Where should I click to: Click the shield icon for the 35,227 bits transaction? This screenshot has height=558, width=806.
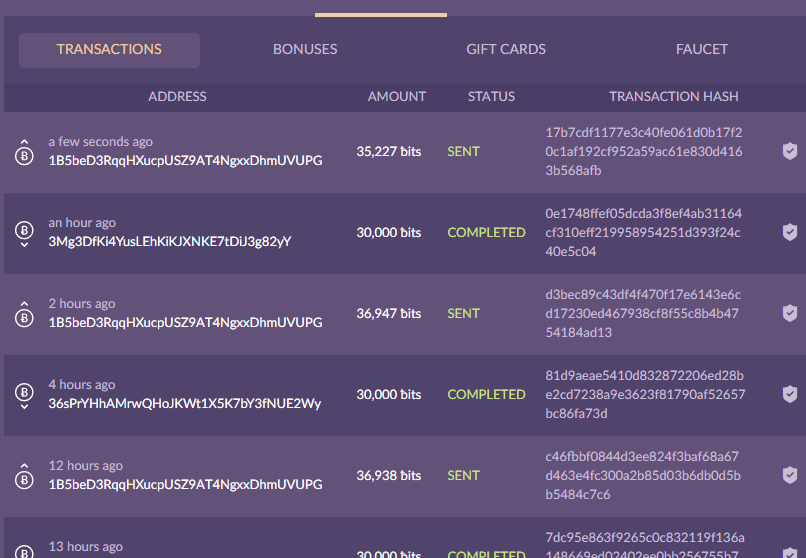point(790,152)
